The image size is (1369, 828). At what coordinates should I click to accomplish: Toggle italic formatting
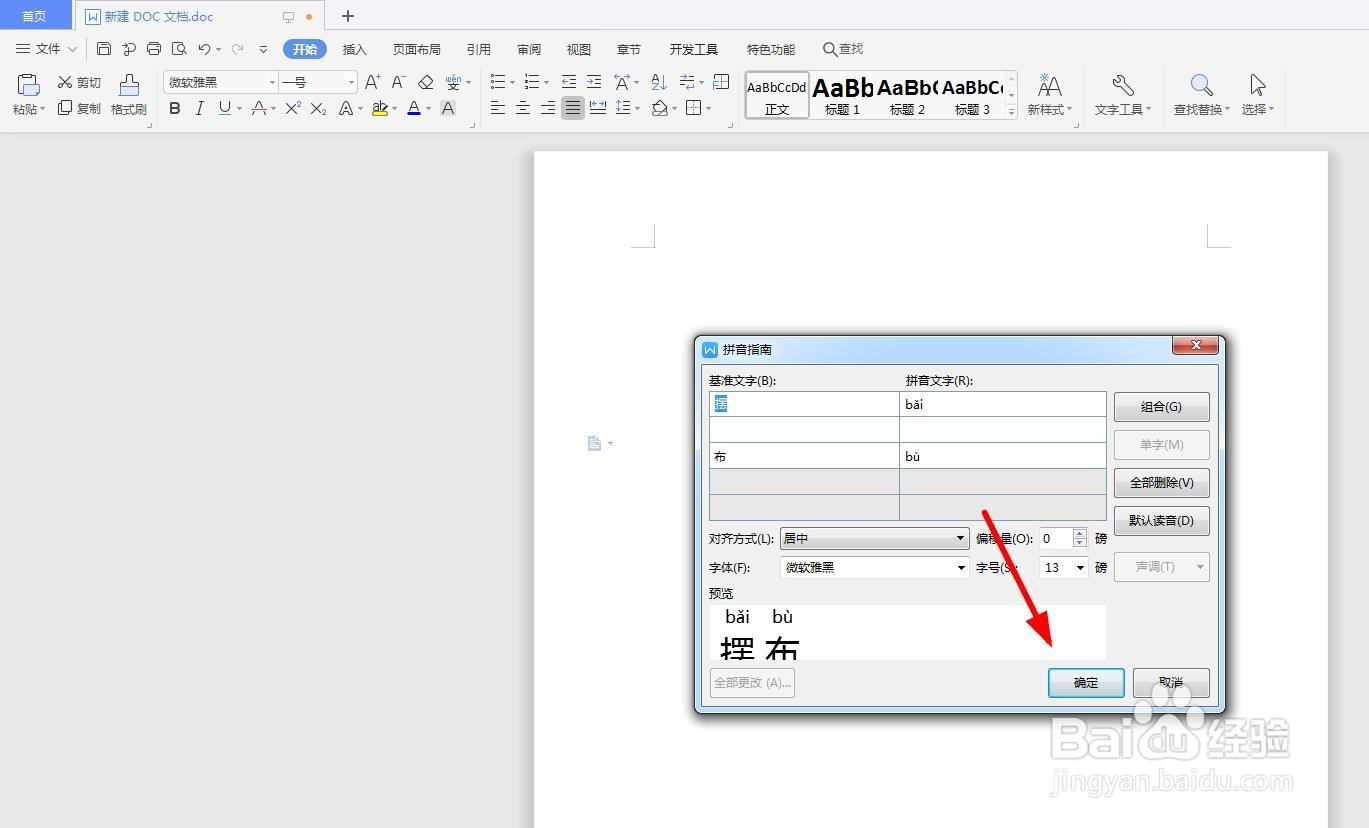[x=198, y=108]
